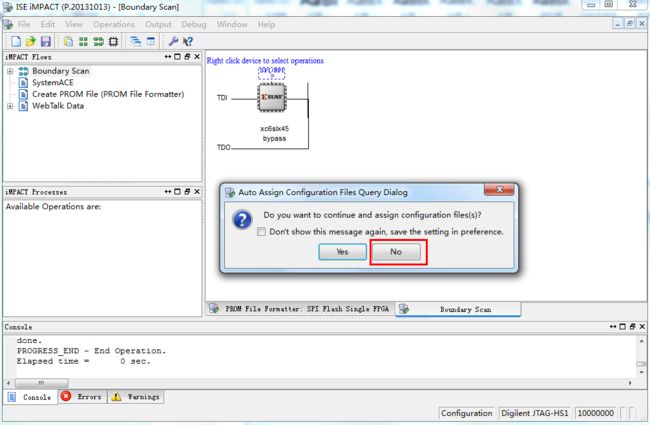Restore the inner Boundary Scan document window
Viewport: 650px width, 425px height.
[x=630, y=24]
